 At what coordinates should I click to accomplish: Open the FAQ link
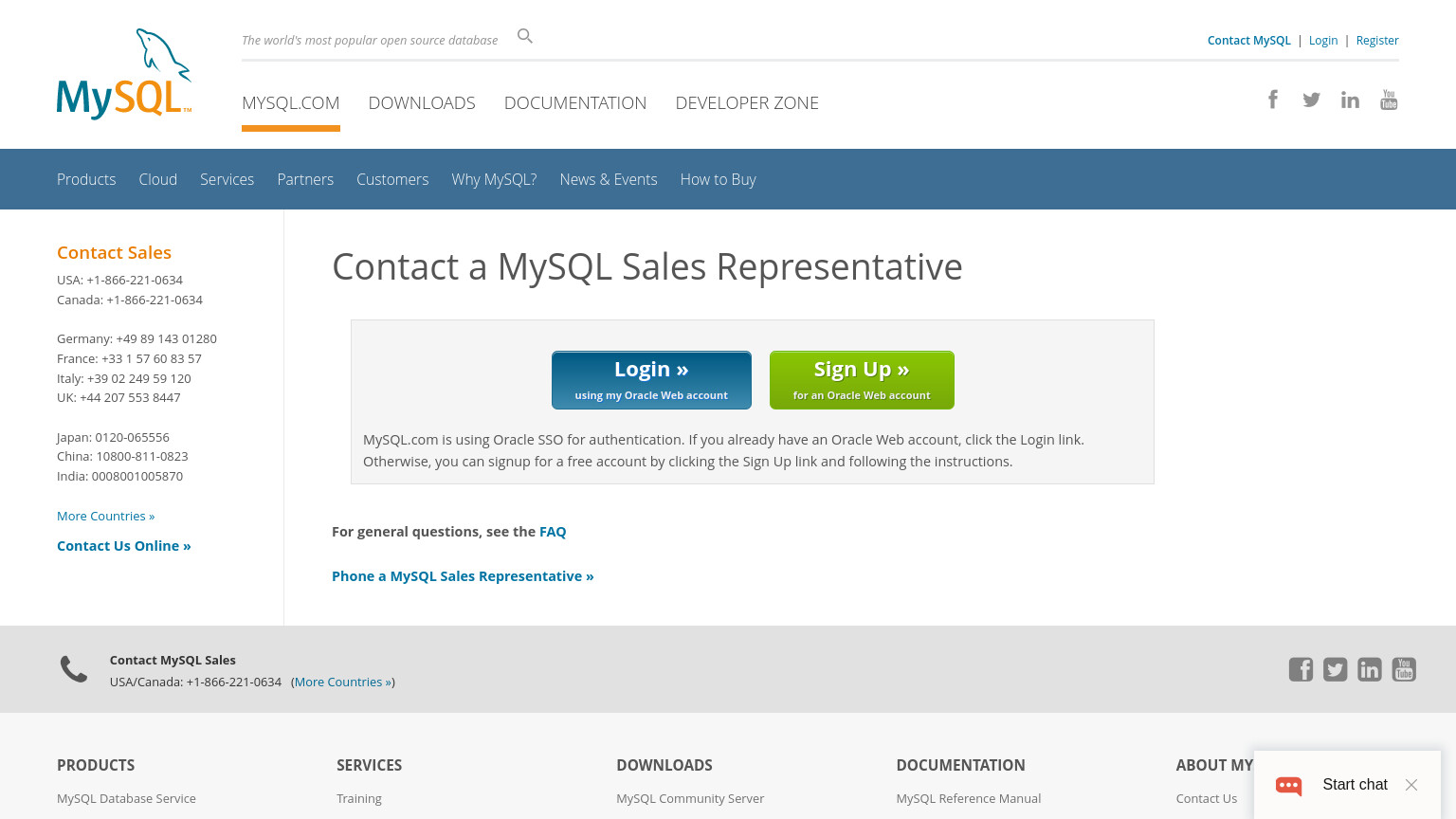pos(553,532)
